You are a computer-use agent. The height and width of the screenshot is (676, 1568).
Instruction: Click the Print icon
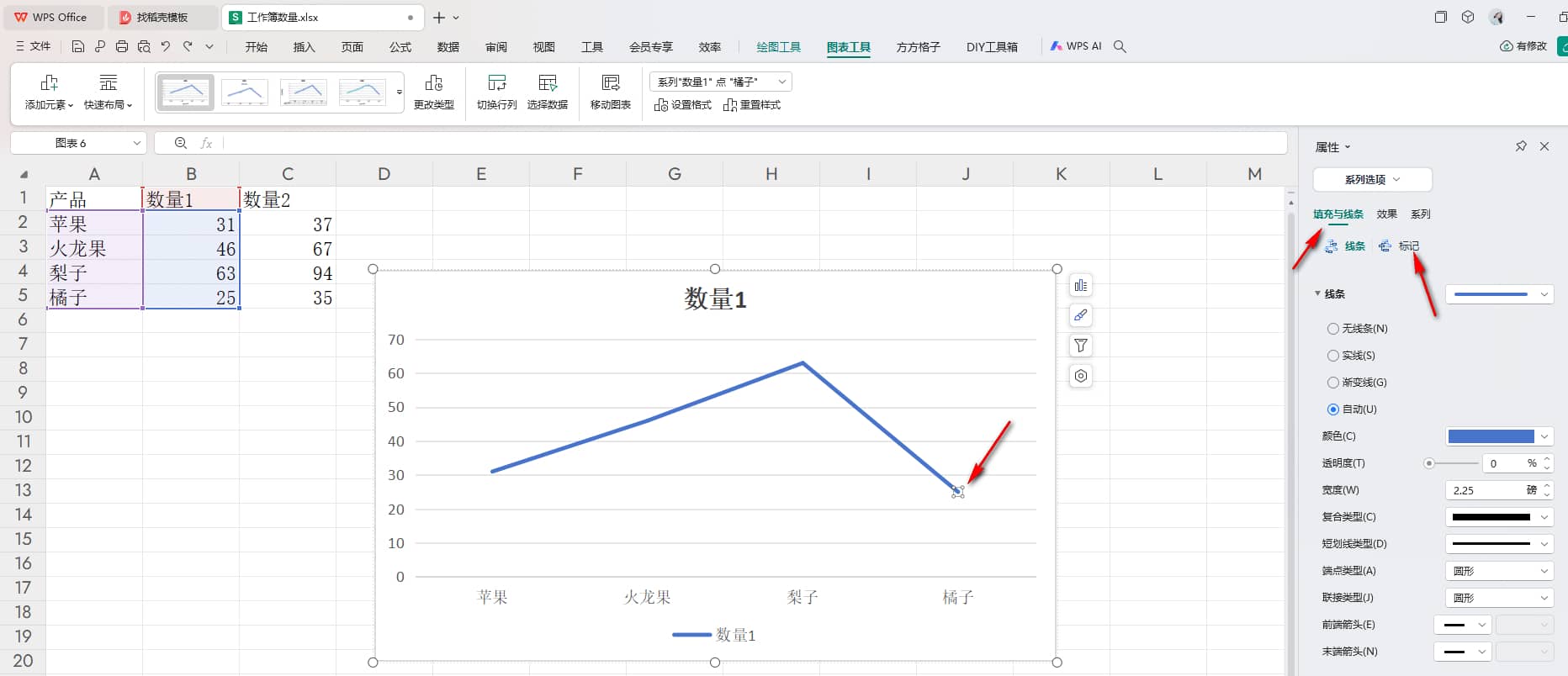coord(122,47)
